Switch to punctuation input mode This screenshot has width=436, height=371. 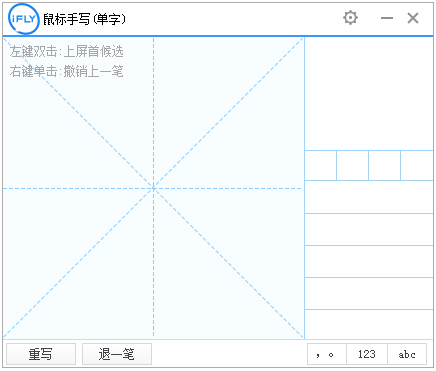click(x=327, y=354)
